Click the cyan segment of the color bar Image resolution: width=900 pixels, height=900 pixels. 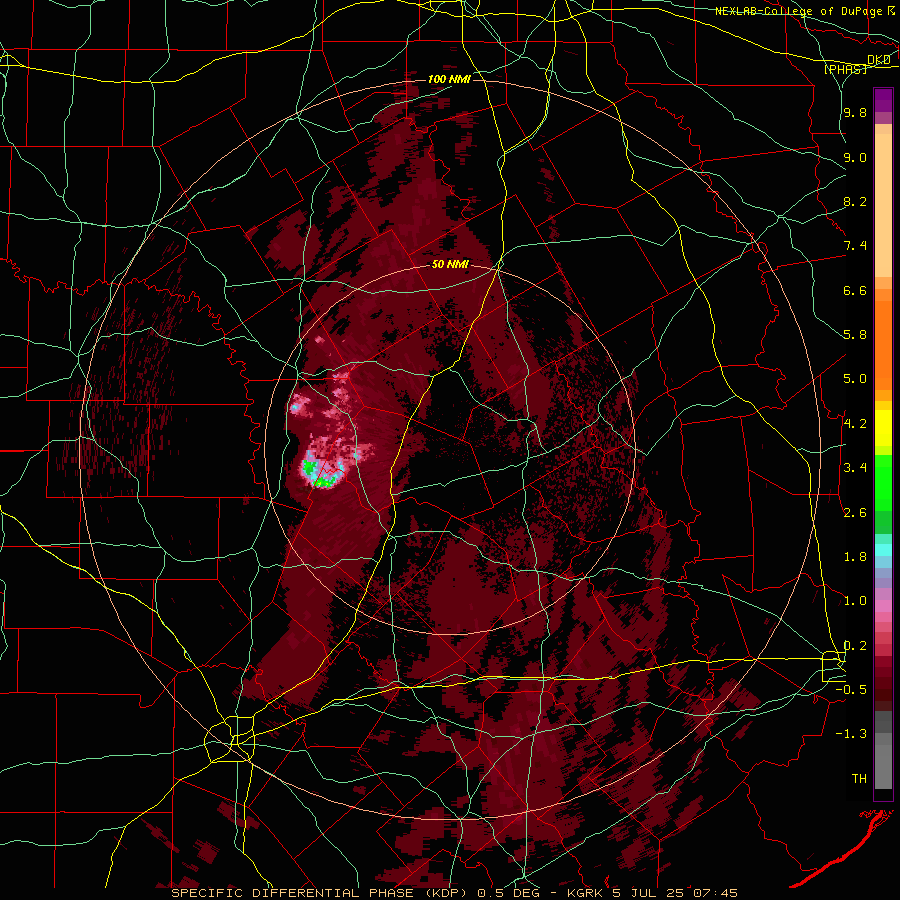[883, 549]
